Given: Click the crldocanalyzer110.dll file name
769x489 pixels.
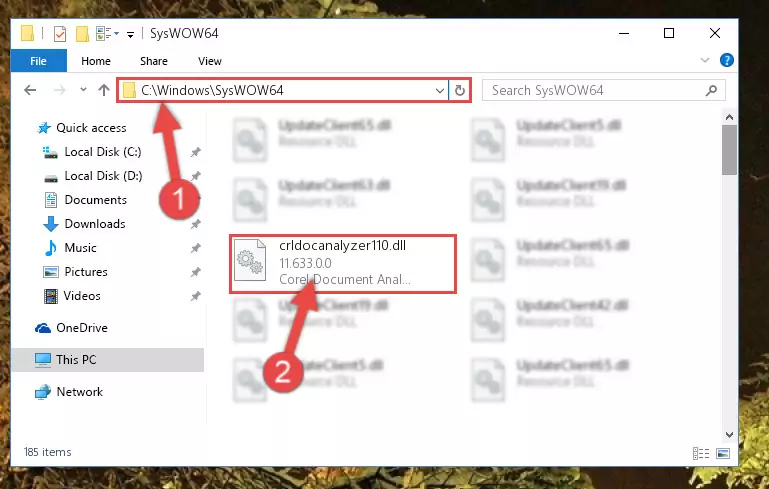Looking at the screenshot, I should click(x=342, y=245).
